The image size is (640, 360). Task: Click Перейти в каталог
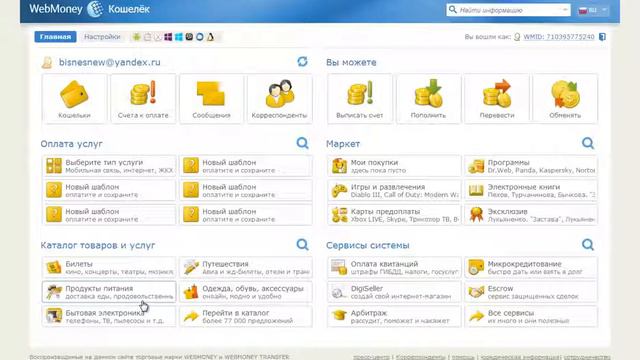(x=246, y=316)
